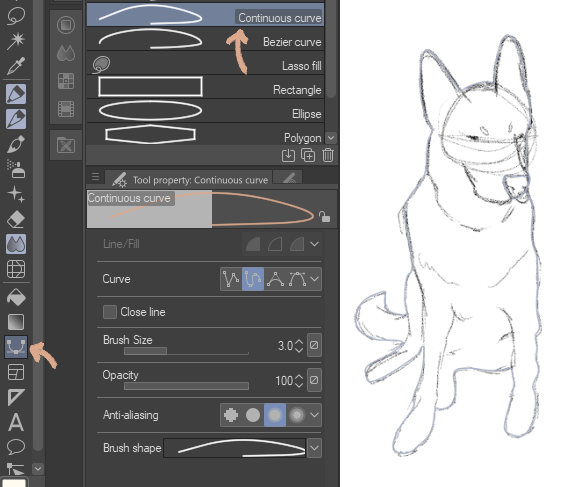Select the Pencil tool
The width and height of the screenshot is (565, 487).
16,119
